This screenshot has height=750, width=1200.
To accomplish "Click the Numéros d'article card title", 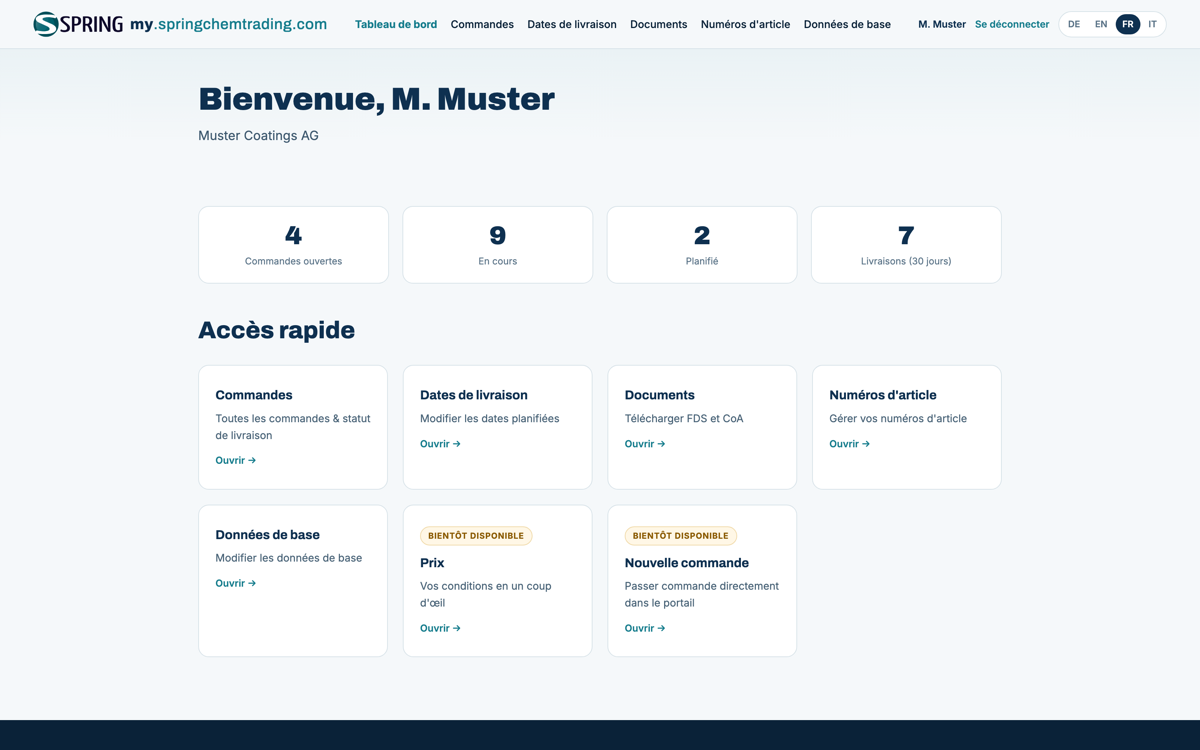I will [883, 395].
